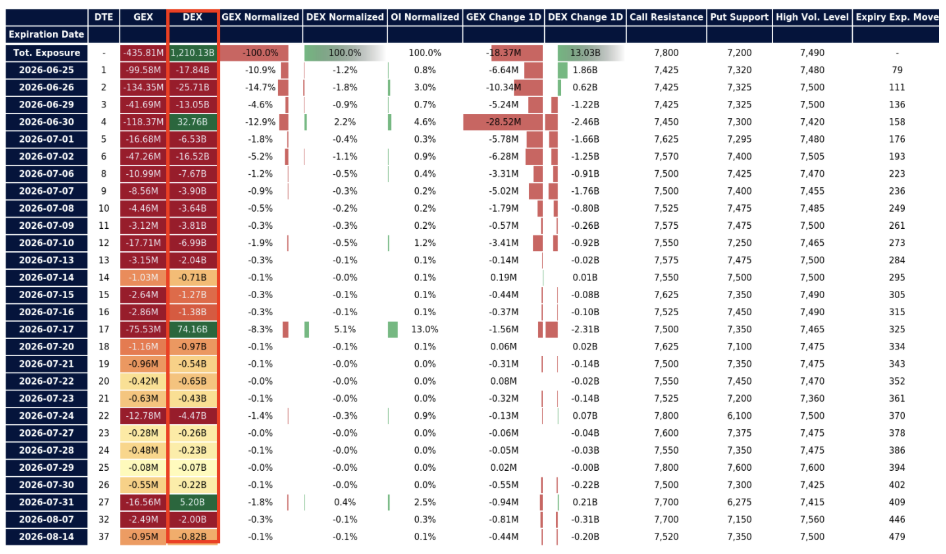Click High Vol. Level value 7,560
Image resolution: width=946 pixels, height=554 pixels.
click(x=812, y=520)
